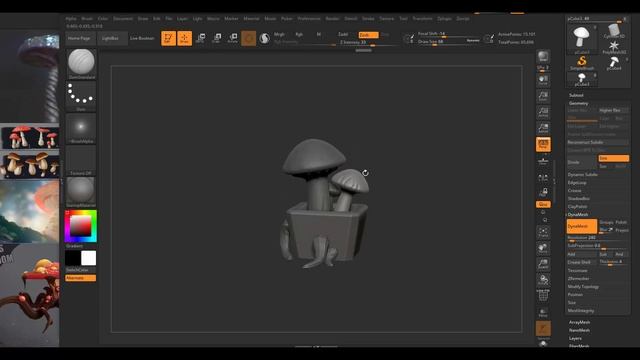The image size is (640, 360).
Task: Click the Create Shell button
Action: point(582,262)
